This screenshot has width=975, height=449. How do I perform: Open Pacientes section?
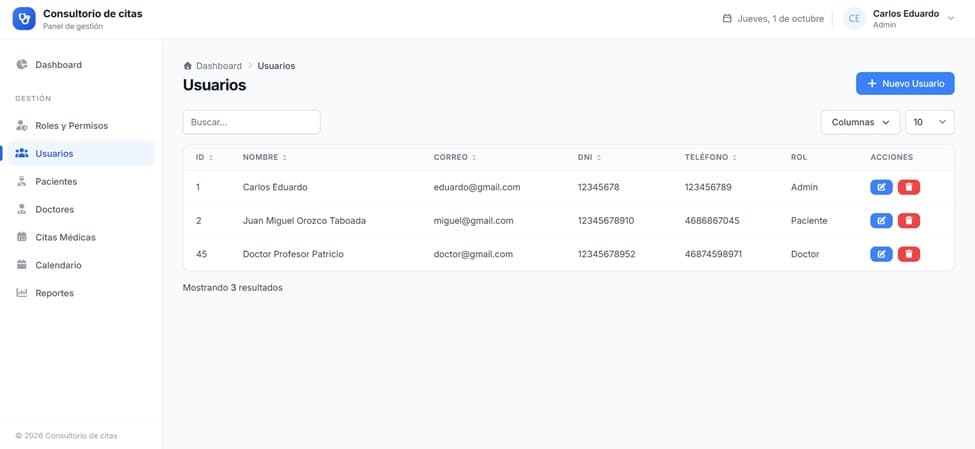pos(80,181)
